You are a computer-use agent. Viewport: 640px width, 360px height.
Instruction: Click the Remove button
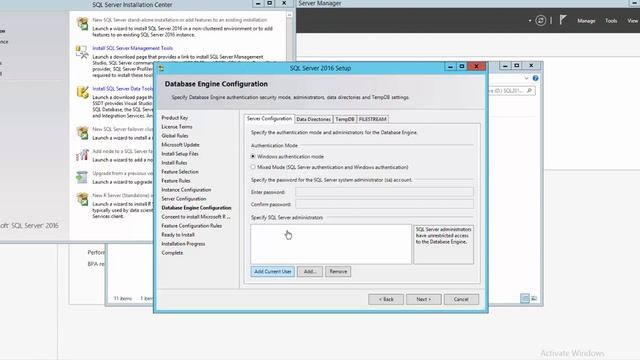[338, 271]
